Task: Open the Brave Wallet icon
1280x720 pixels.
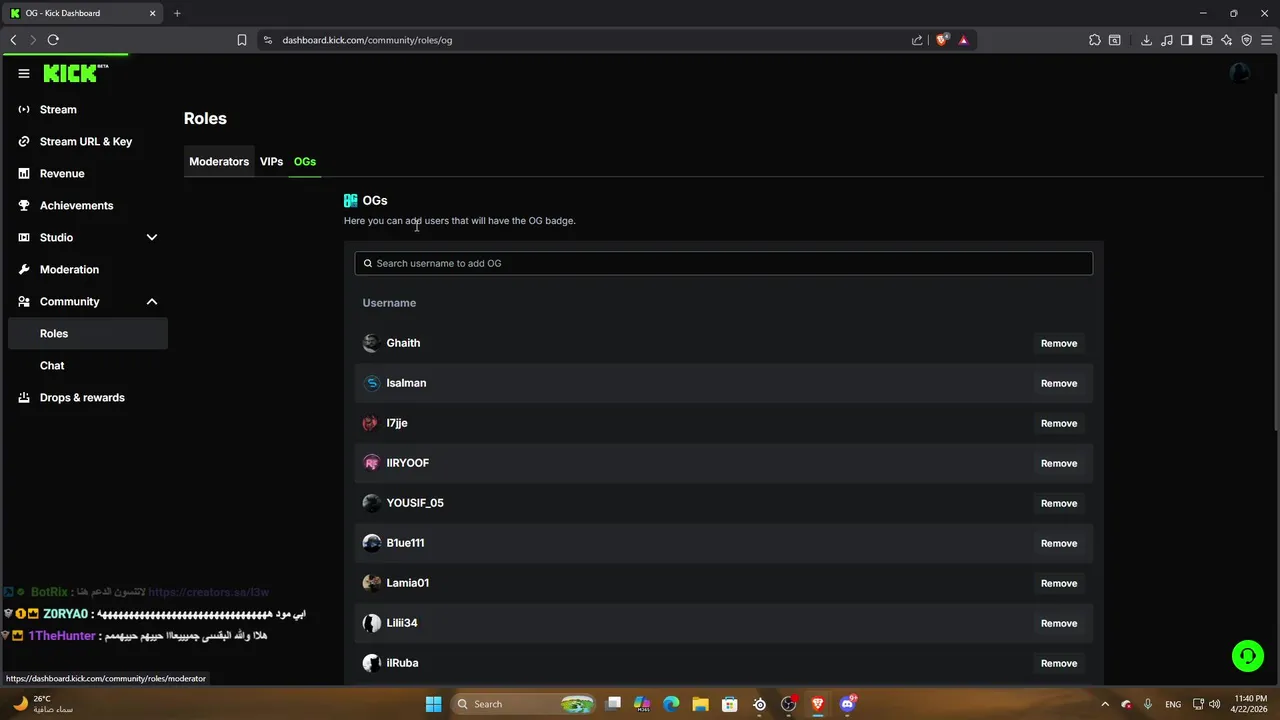Action: point(1206,40)
